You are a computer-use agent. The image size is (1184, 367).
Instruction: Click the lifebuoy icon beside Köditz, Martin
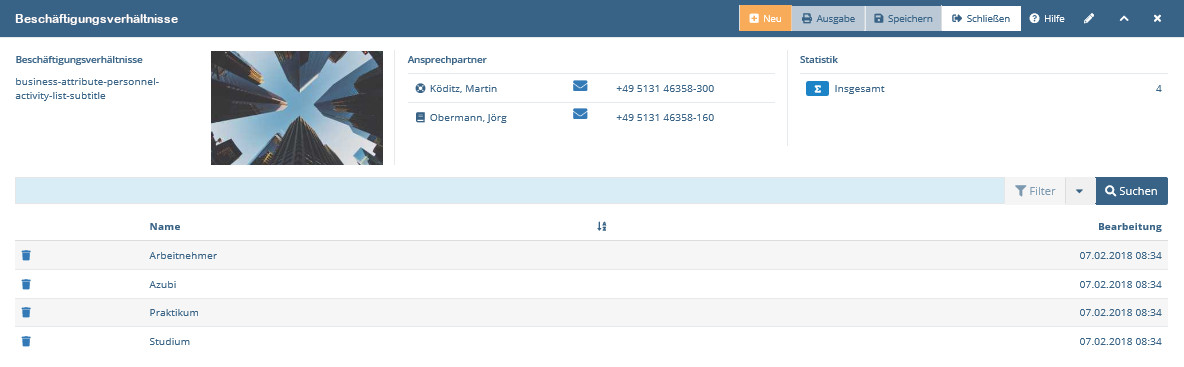point(421,89)
